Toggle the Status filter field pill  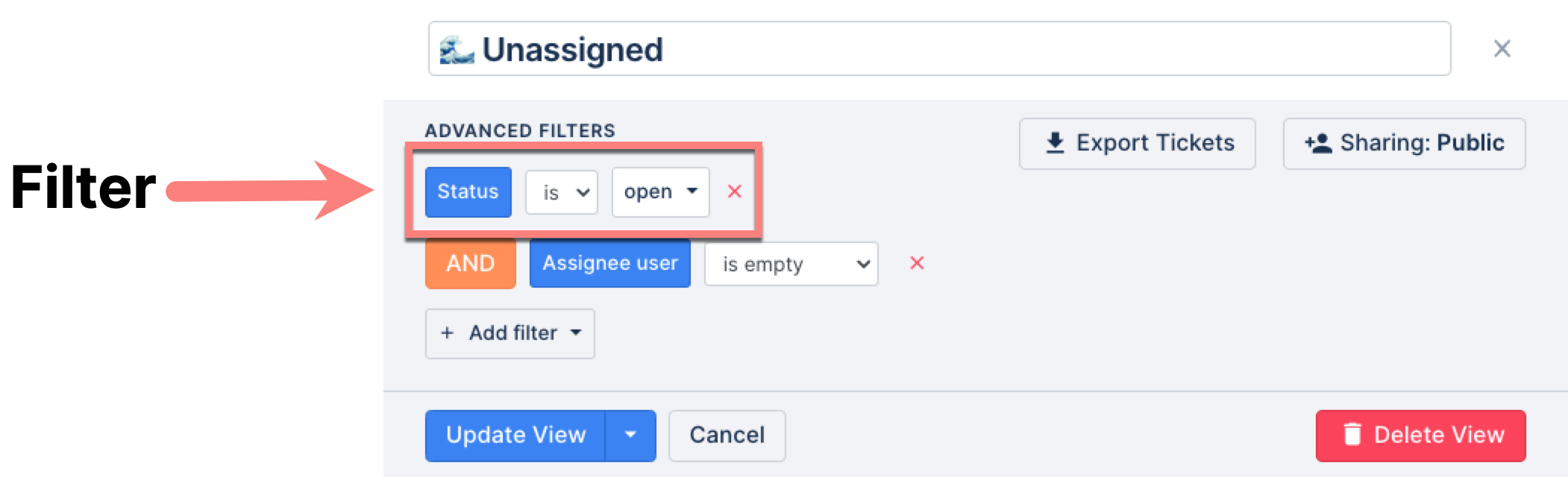point(468,192)
